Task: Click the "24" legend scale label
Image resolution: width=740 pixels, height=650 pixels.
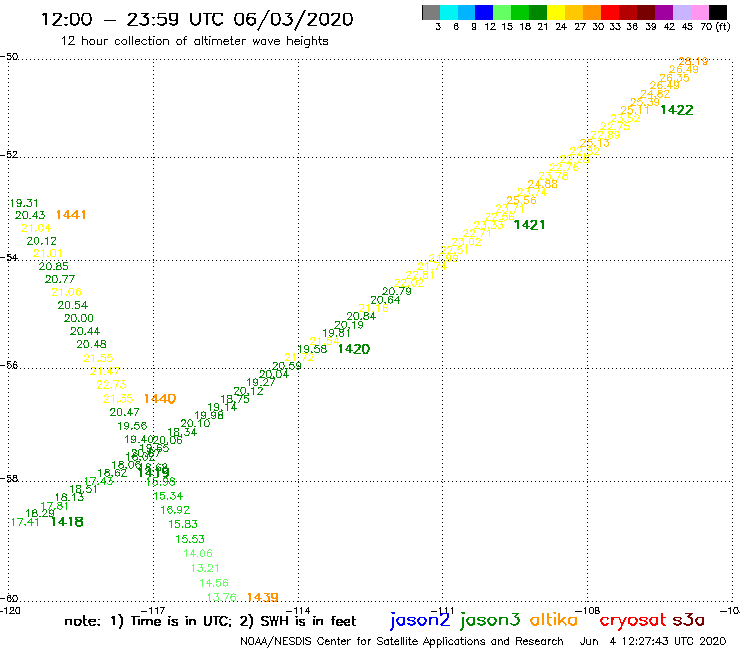Action: [x=561, y=26]
